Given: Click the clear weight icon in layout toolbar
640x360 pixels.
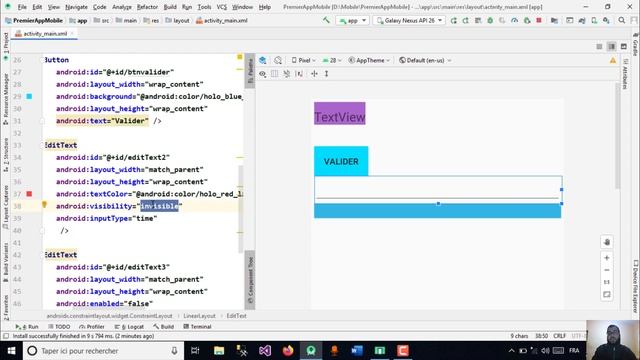Looking at the screenshot, I should click(287, 74).
